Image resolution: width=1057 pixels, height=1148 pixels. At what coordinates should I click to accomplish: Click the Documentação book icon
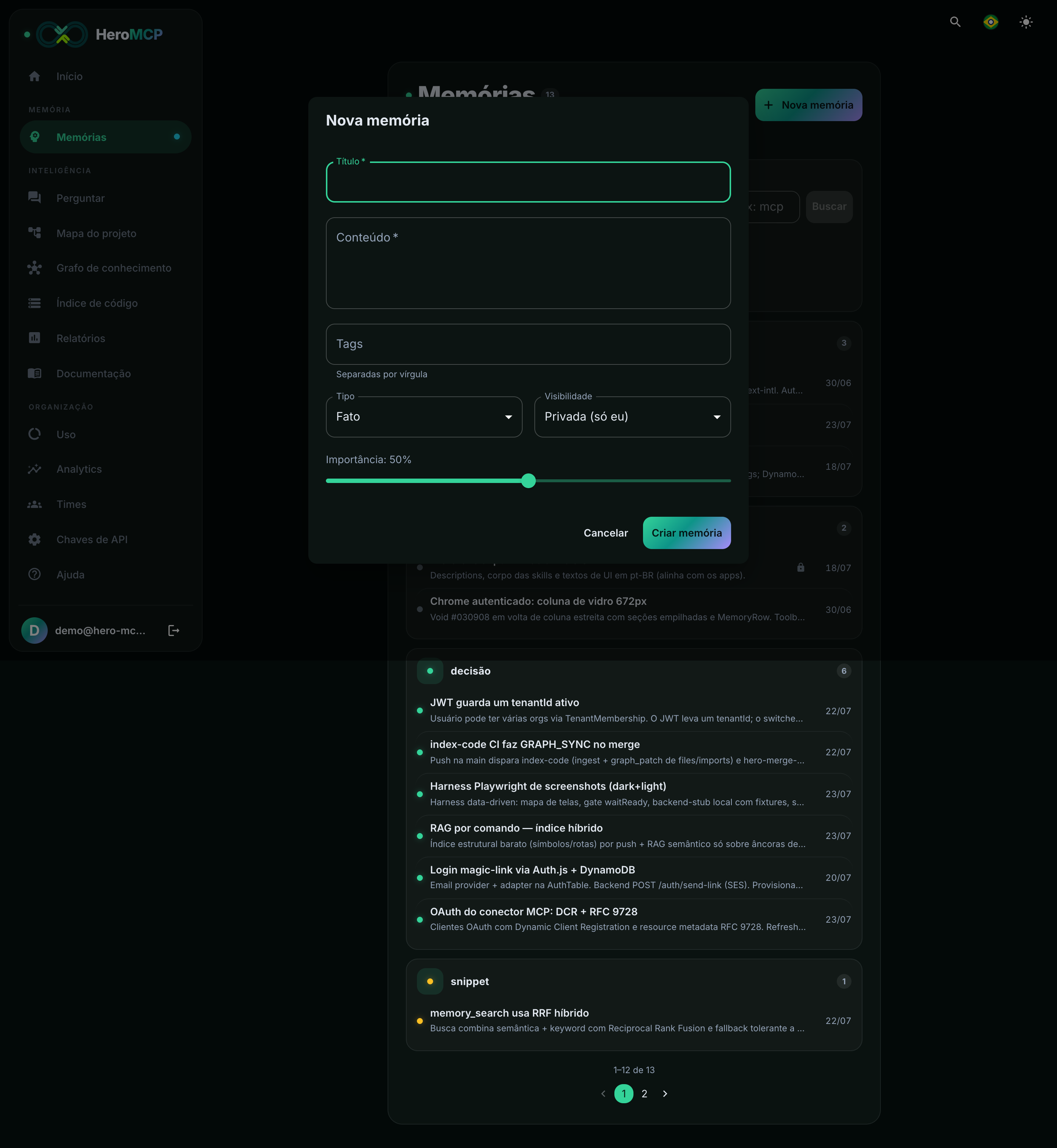point(34,374)
